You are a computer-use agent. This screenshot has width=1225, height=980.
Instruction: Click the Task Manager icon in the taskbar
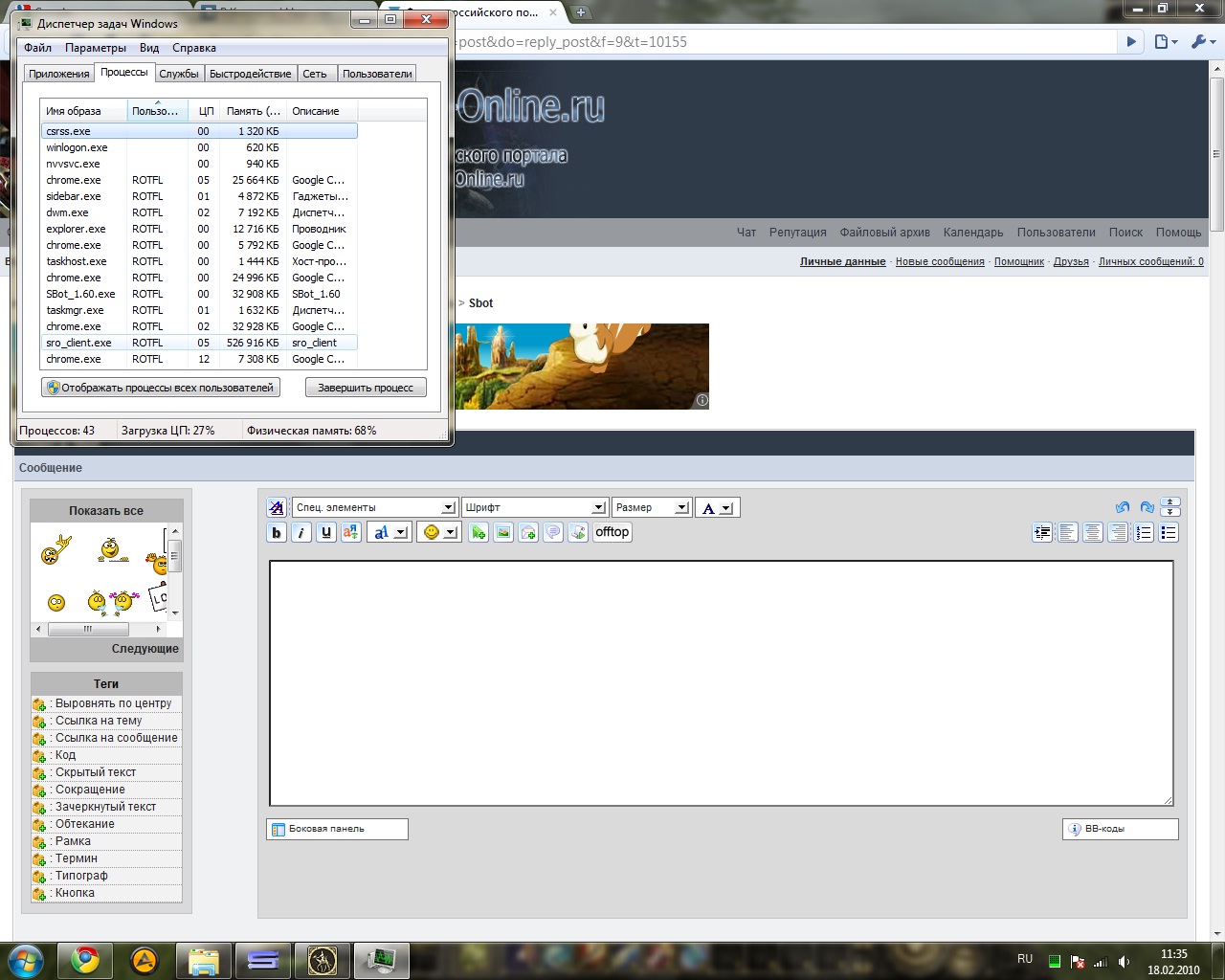coord(382,960)
